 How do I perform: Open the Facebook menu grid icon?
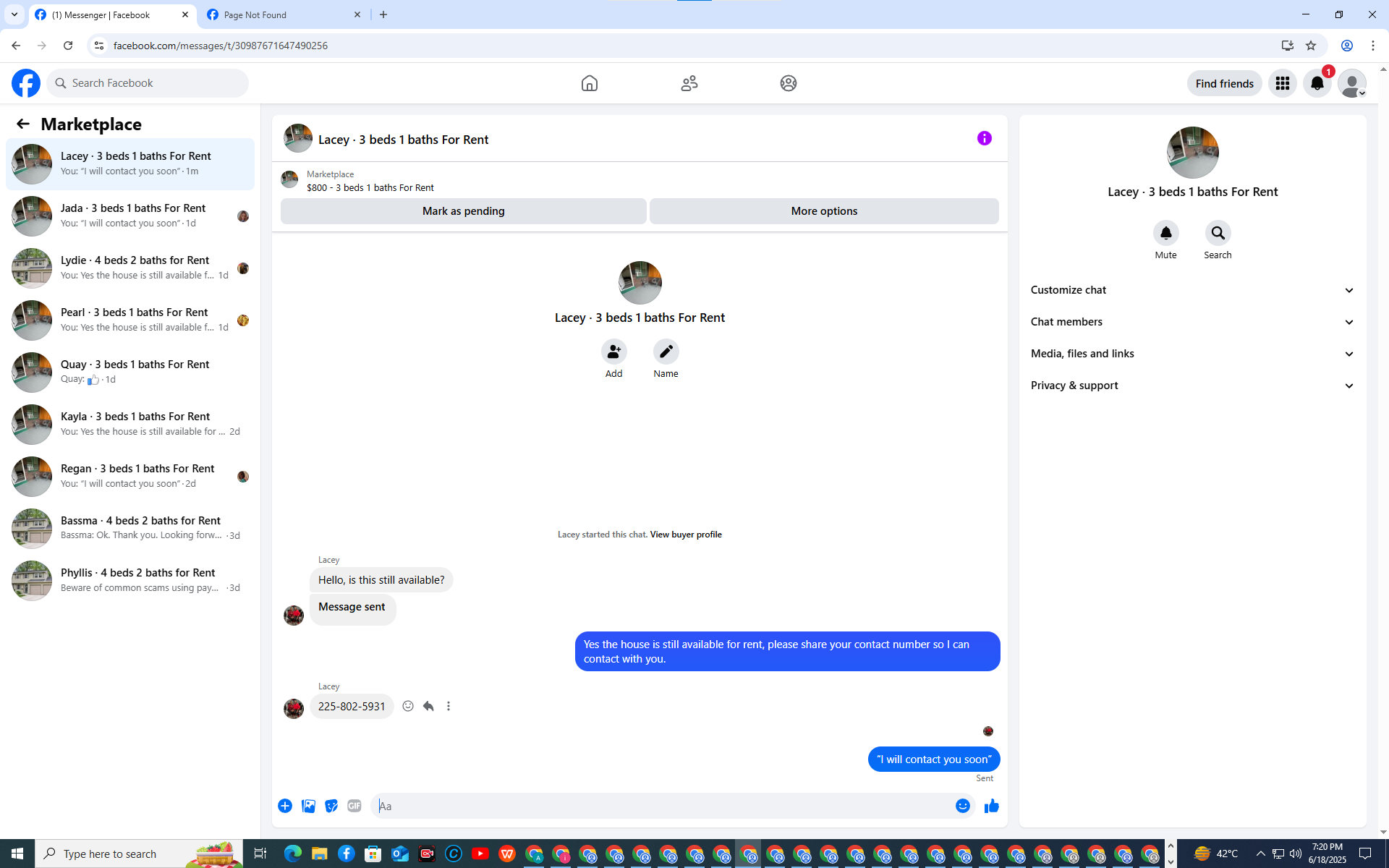[x=1283, y=83]
